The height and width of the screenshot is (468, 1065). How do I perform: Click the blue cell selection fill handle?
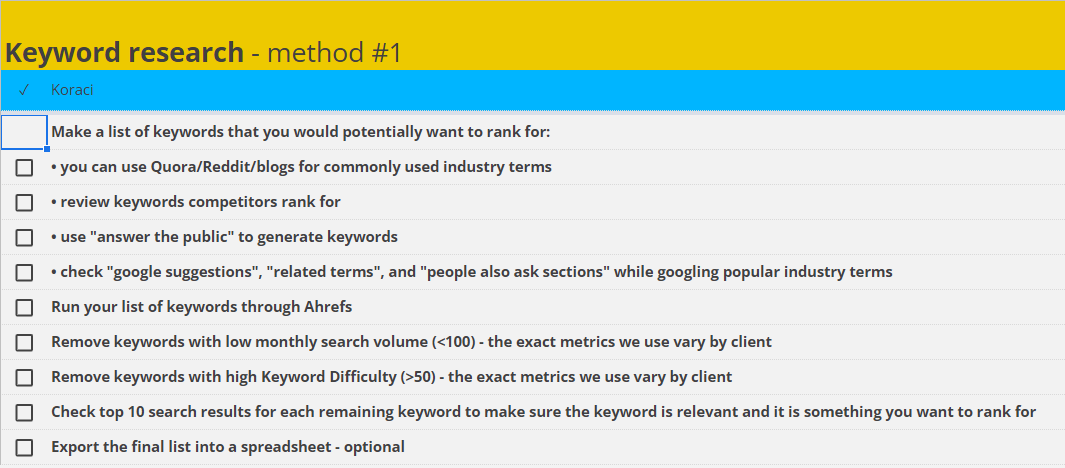coord(47,149)
